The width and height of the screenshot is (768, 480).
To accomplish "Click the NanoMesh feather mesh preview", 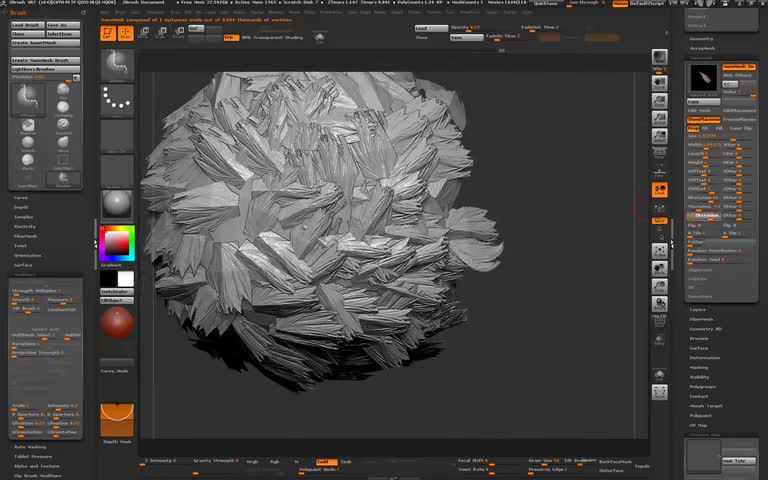I will tap(703, 77).
